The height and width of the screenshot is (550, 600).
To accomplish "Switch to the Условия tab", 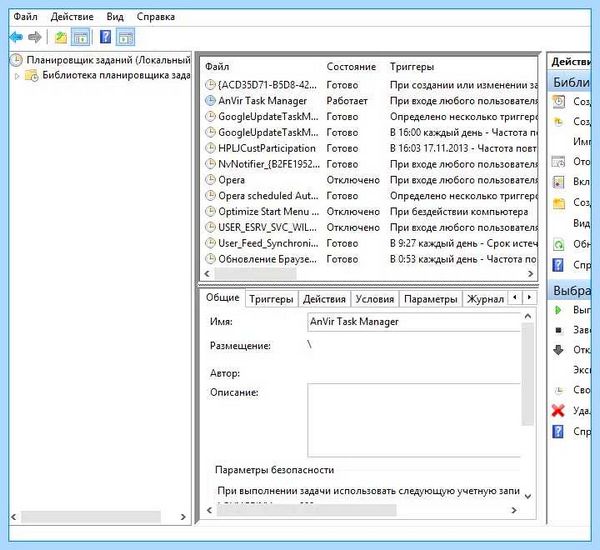I will (x=375, y=299).
